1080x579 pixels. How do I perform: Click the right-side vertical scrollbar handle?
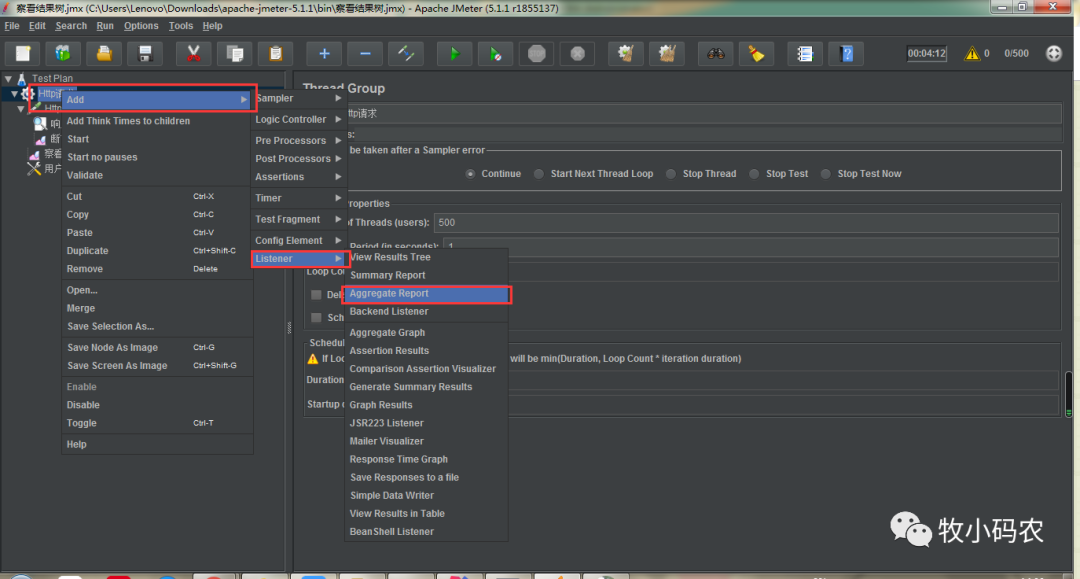(1068, 394)
